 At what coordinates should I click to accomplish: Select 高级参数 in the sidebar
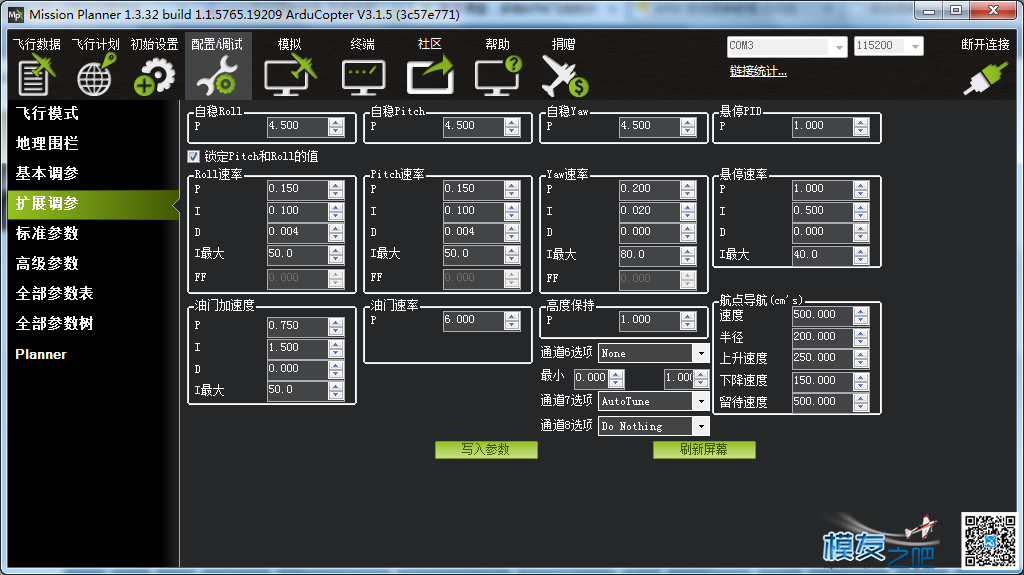tap(47, 263)
